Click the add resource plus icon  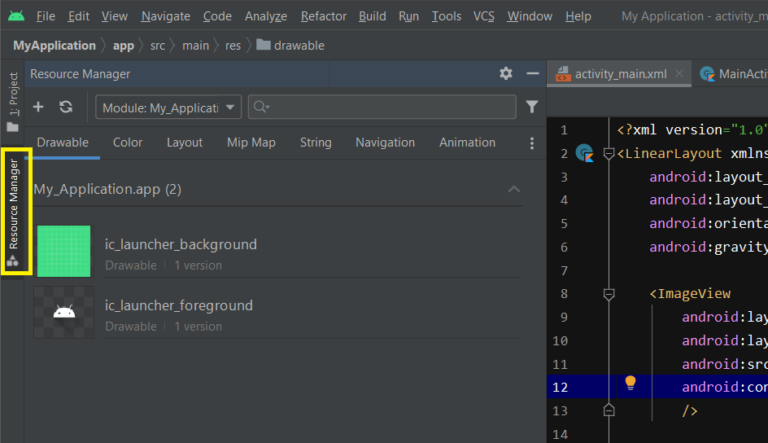point(38,107)
